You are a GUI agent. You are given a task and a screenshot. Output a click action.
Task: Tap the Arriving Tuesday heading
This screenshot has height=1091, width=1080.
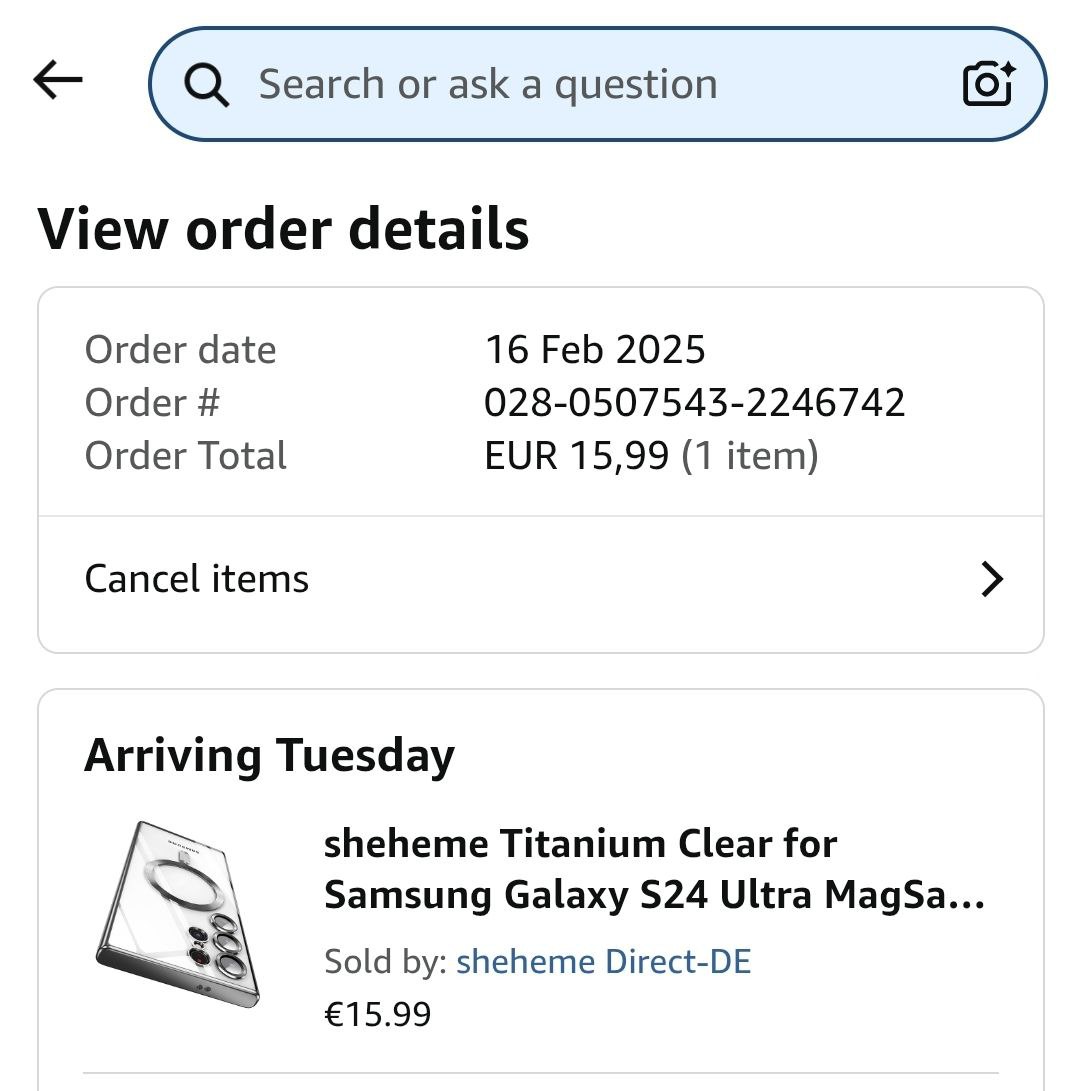click(x=269, y=755)
